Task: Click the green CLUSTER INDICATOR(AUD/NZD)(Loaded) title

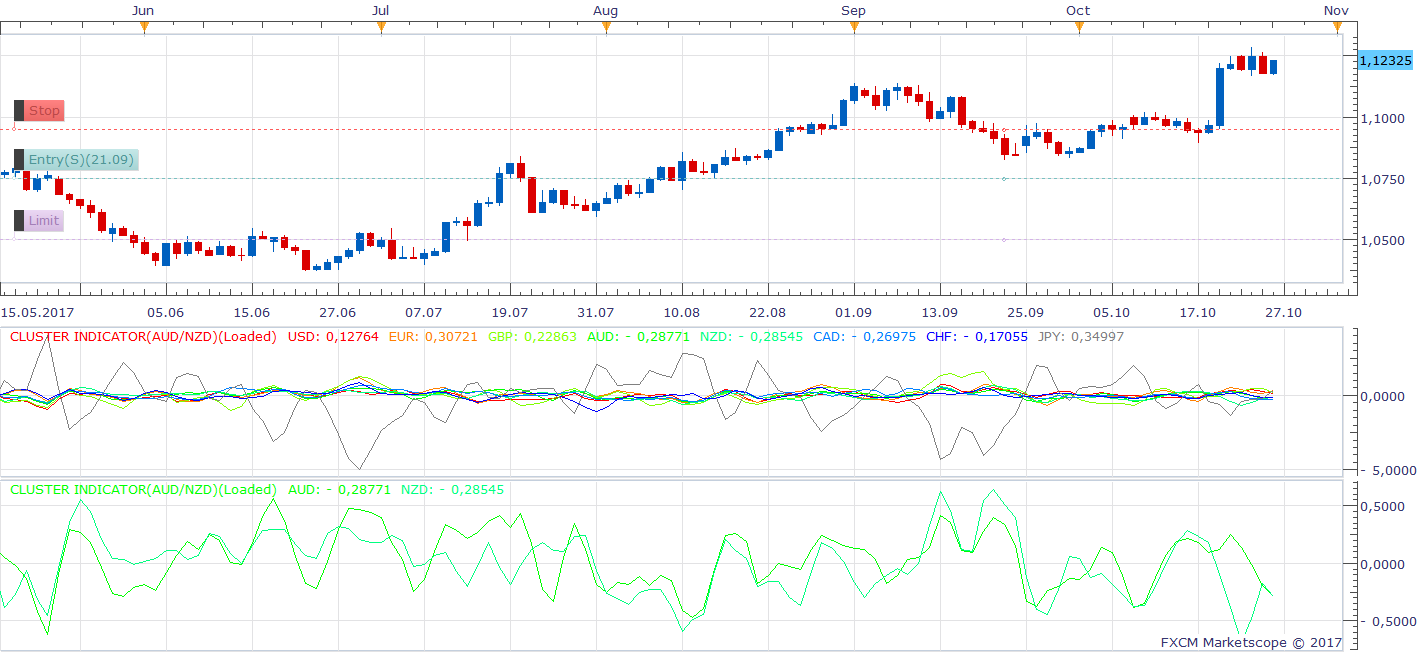Action: [143, 490]
